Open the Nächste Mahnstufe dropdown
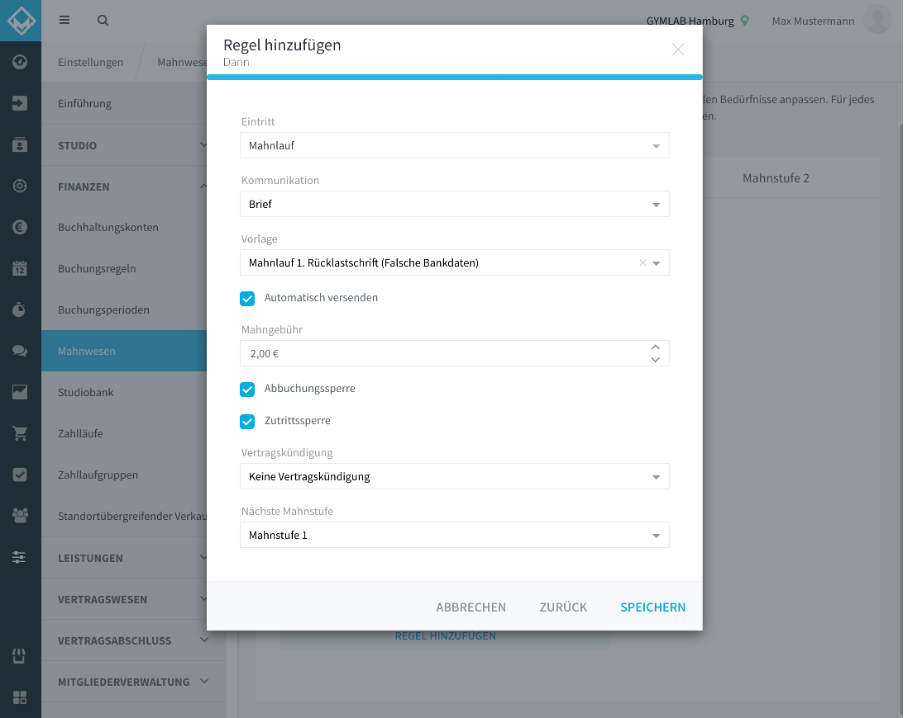This screenshot has height=718, width=904. coord(454,535)
